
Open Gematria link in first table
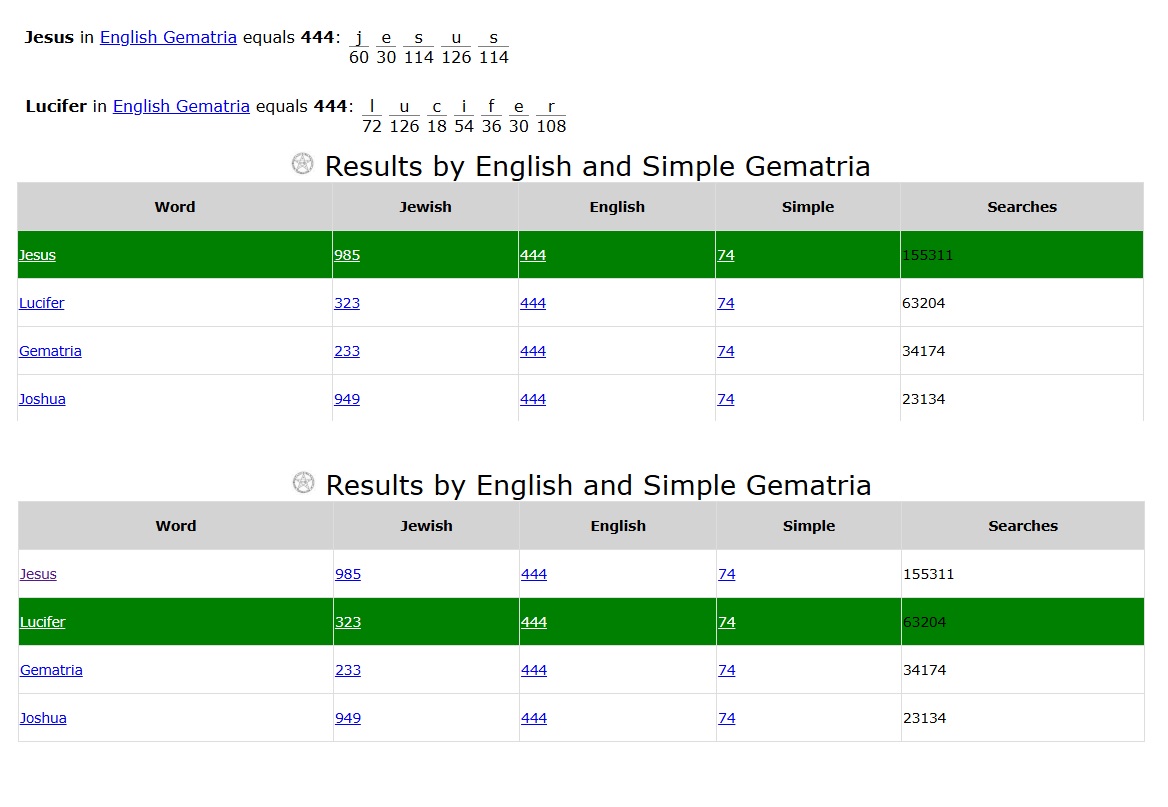pos(50,351)
